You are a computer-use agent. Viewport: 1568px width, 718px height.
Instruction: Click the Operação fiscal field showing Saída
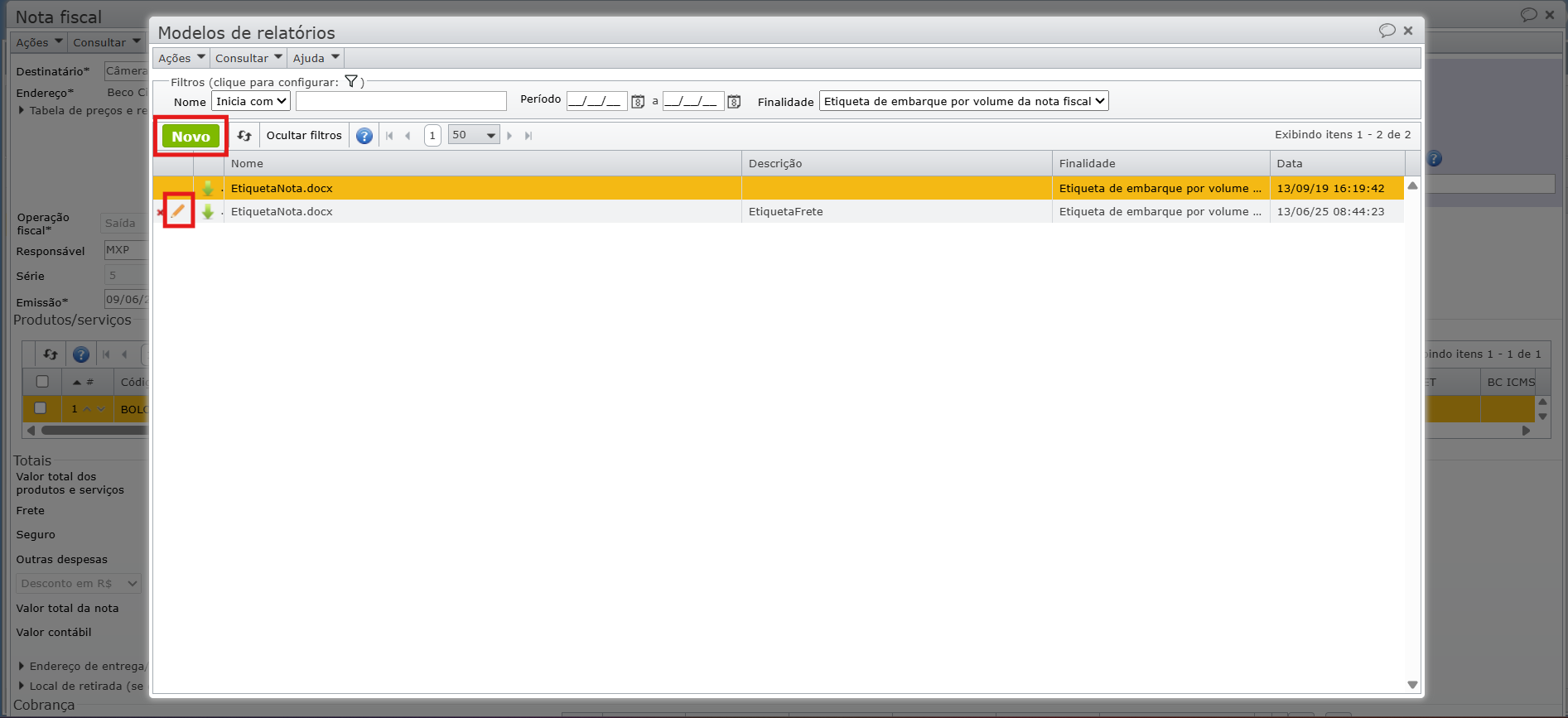[124, 224]
